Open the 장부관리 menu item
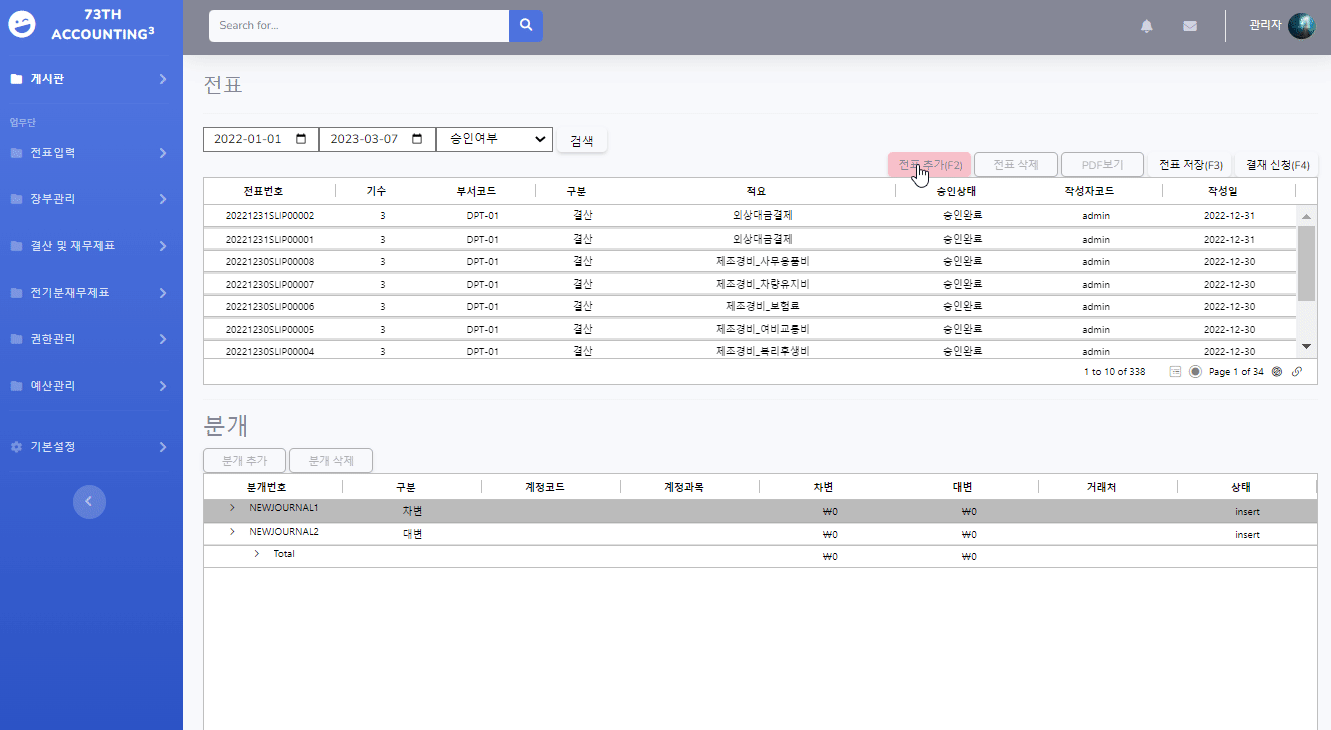The image size is (1331, 730). [x=91, y=199]
